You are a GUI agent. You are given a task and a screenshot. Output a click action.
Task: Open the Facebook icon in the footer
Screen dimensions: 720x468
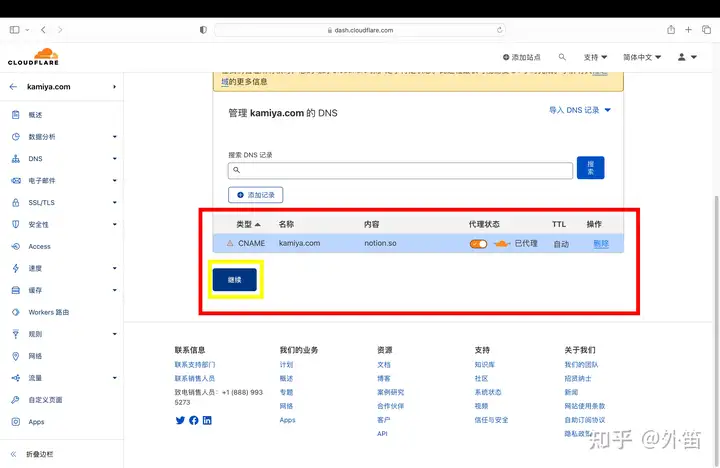194,420
